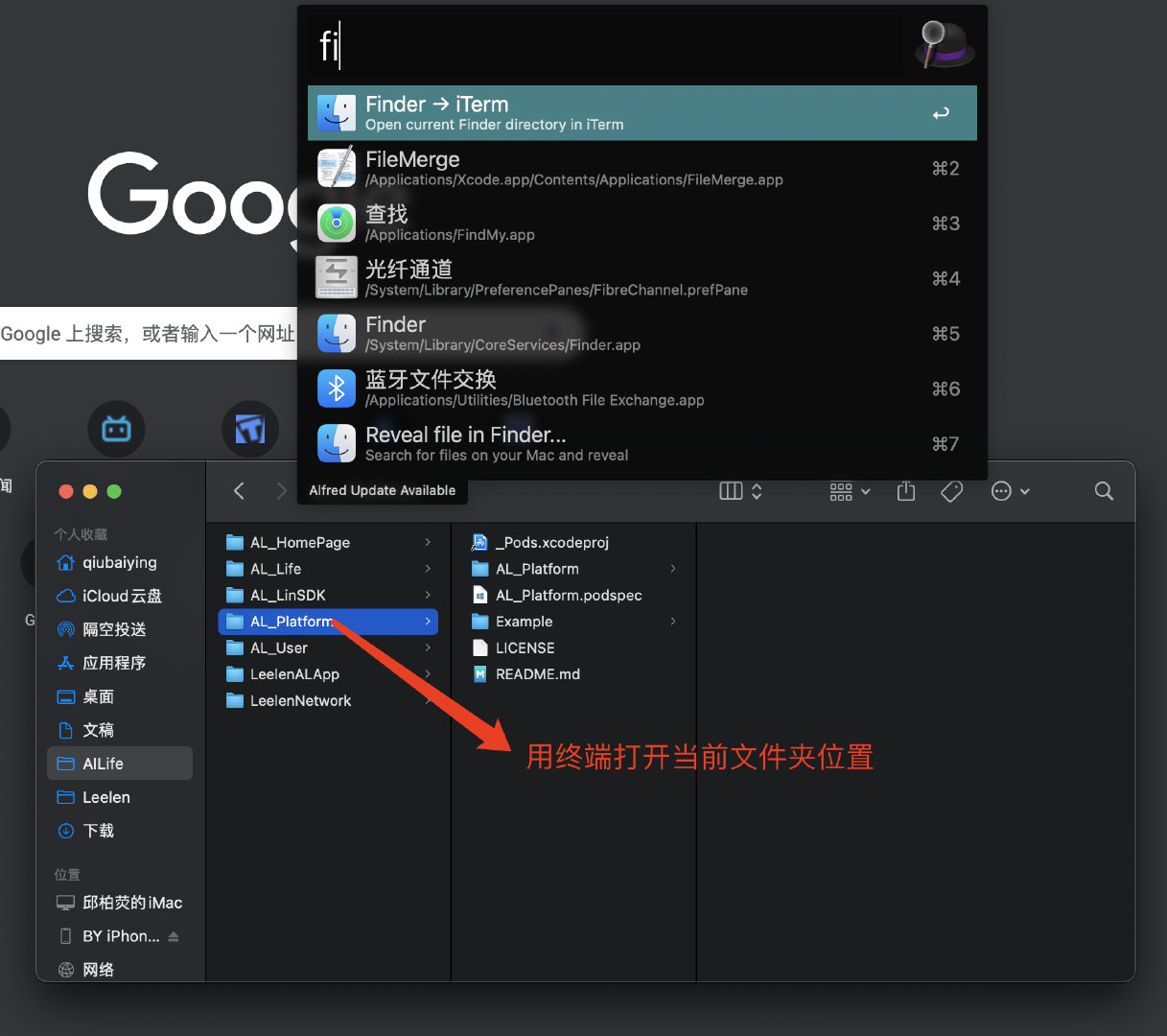Select Example folder
Viewport: 1167px width, 1036px height.
(x=573, y=622)
